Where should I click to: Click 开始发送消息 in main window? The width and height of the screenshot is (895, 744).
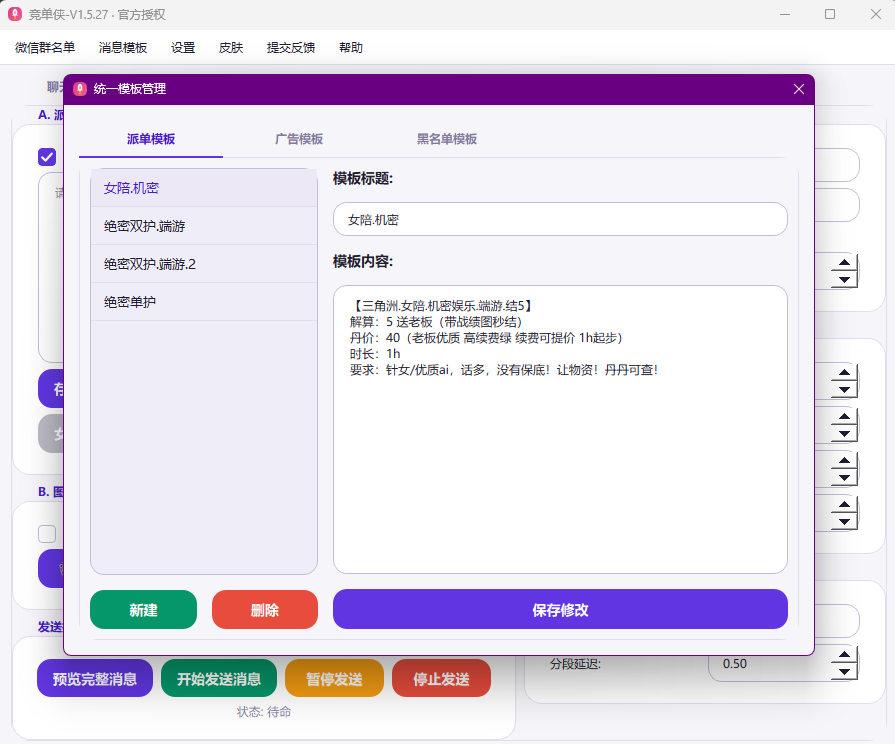(219, 678)
